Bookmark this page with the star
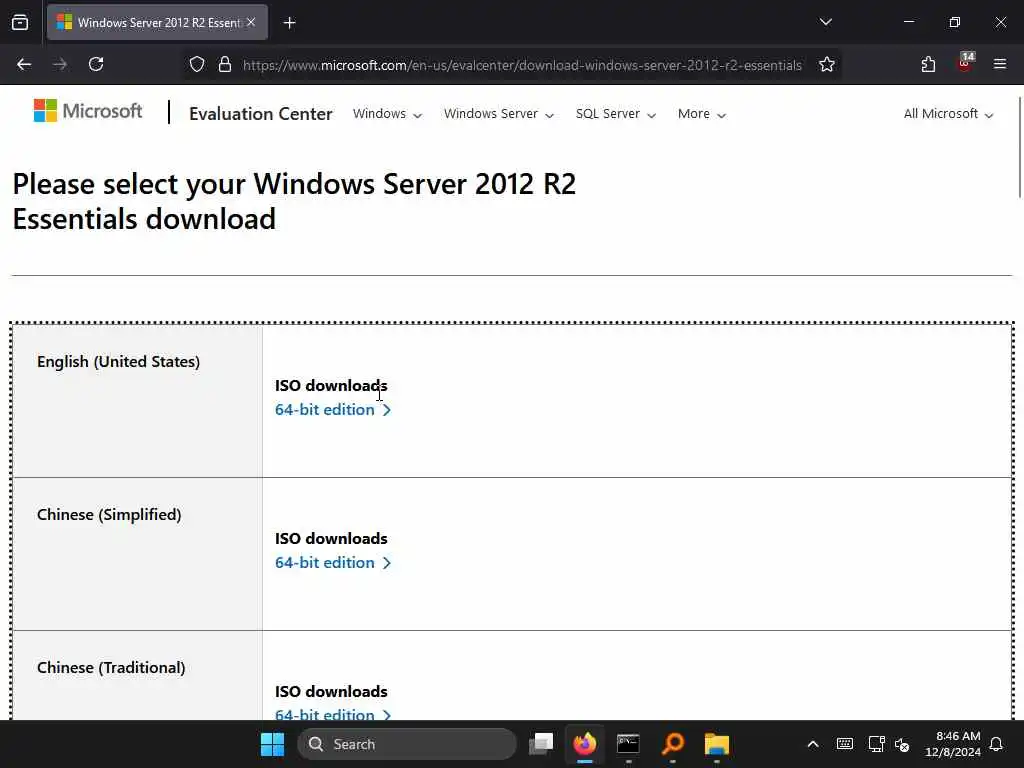This screenshot has height=768, width=1024. (x=827, y=64)
